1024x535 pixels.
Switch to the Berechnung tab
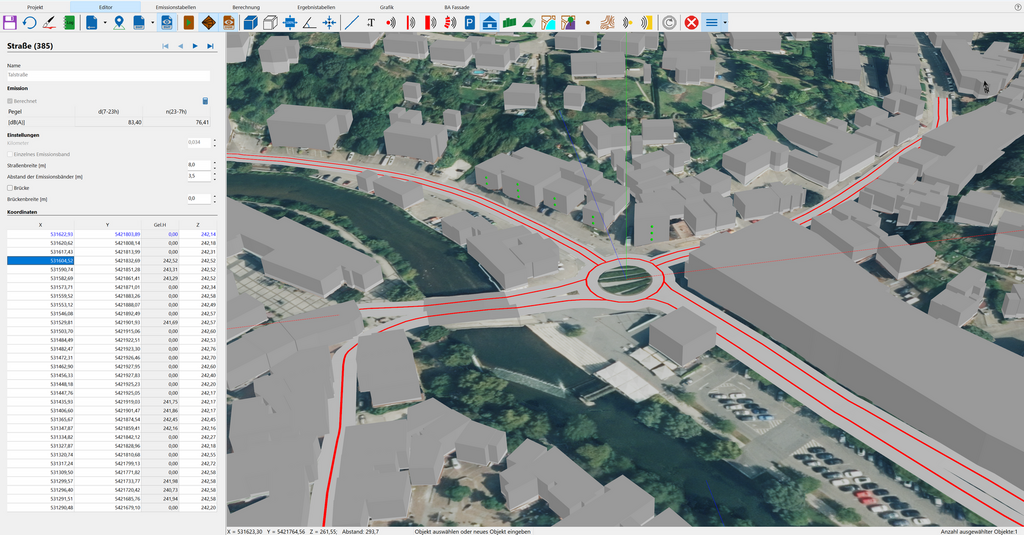click(246, 6)
